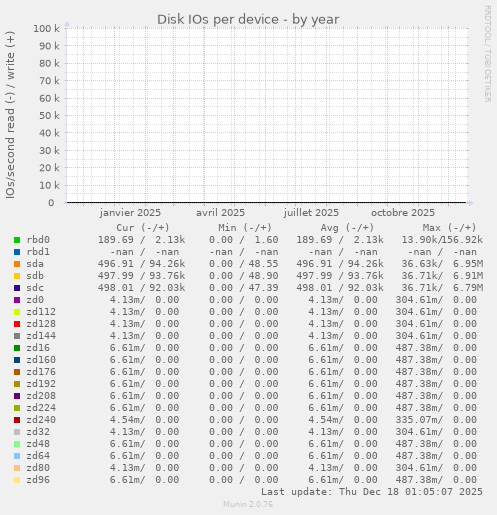Screen dimensions: 497x515
Task: Click the 'Last update' timestamp text
Action: tap(372, 492)
